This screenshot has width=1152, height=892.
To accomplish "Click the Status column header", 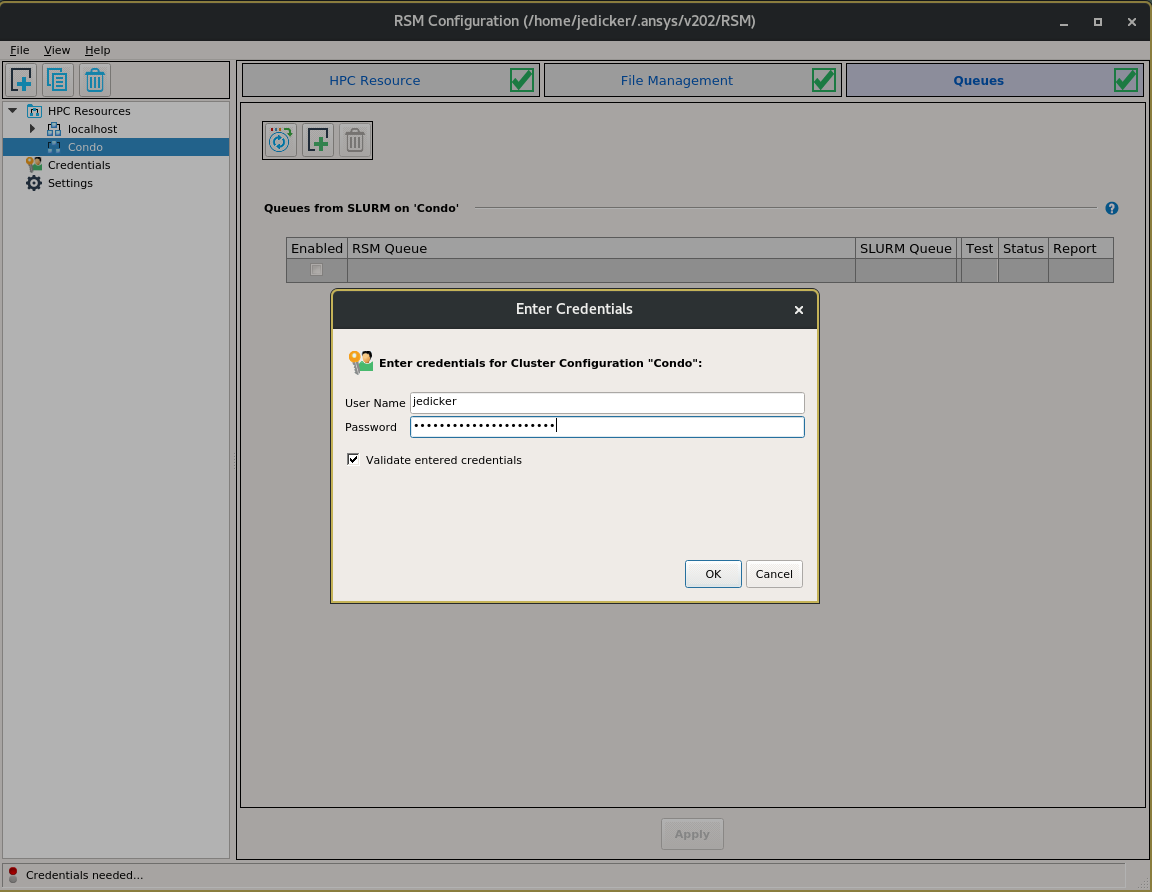I will (1023, 248).
